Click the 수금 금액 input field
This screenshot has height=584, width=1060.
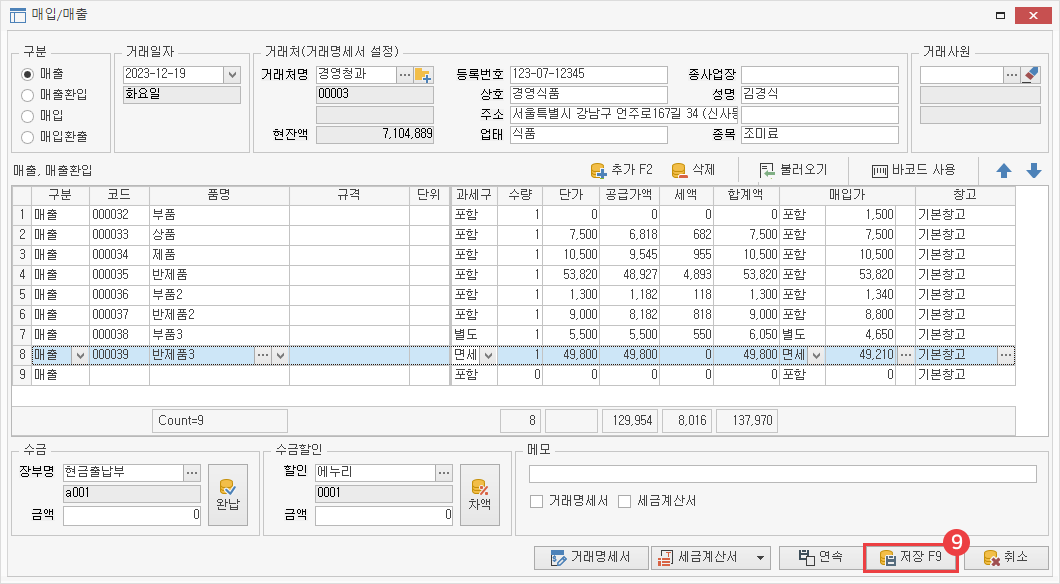click(132, 515)
